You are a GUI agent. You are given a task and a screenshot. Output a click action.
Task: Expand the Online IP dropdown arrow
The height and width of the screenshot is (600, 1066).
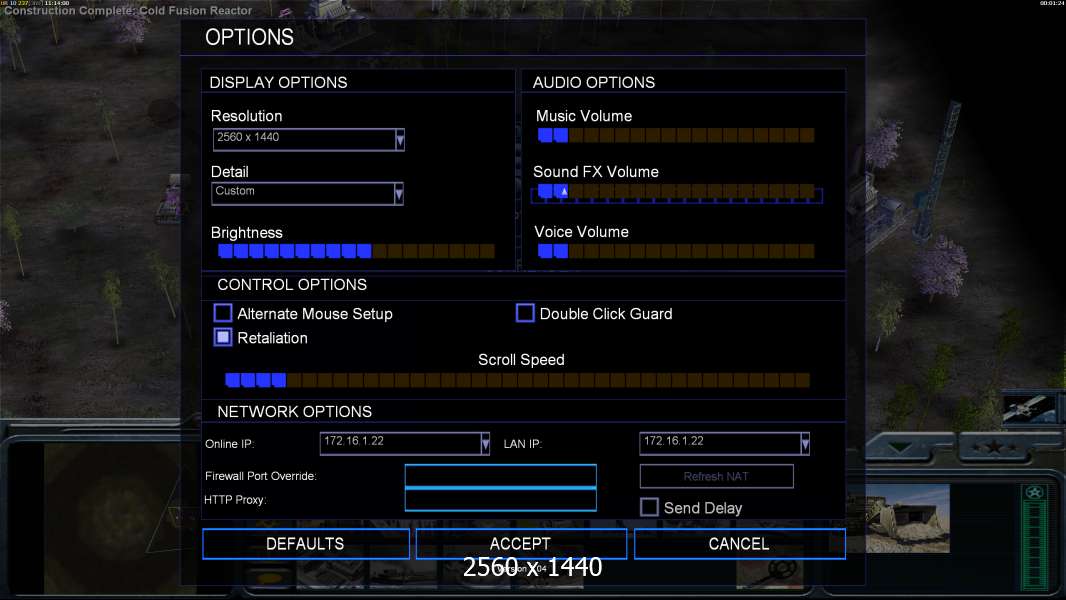(485, 444)
